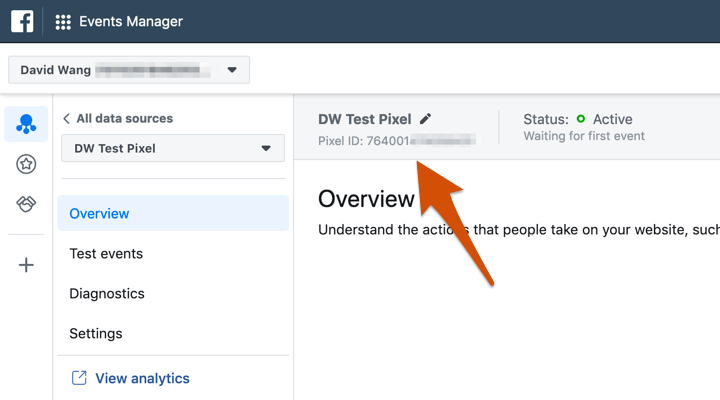Image resolution: width=720 pixels, height=400 pixels.
Task: Open partner integrations handshake icon
Action: [x=26, y=204]
